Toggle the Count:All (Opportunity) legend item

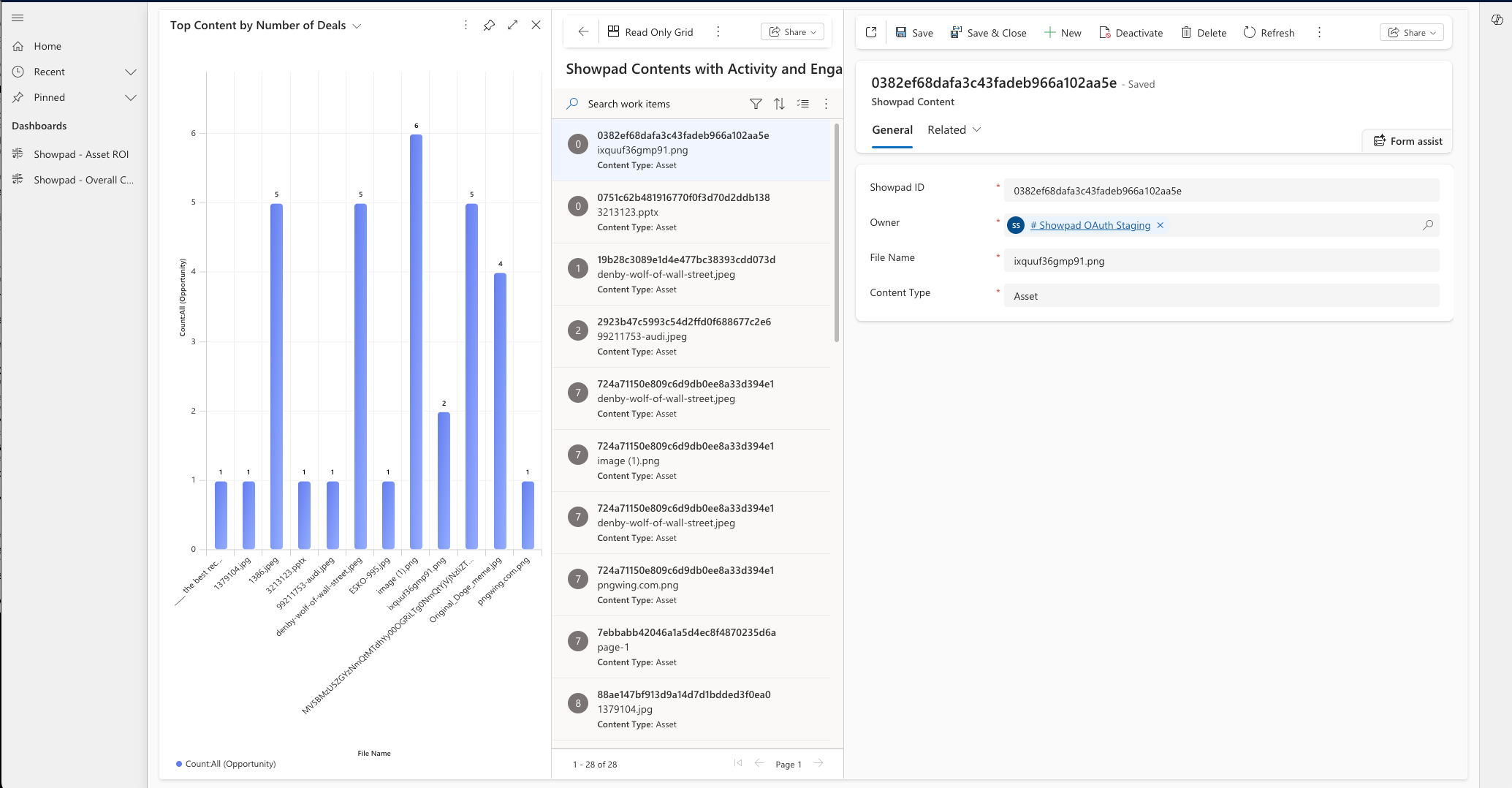(226, 764)
